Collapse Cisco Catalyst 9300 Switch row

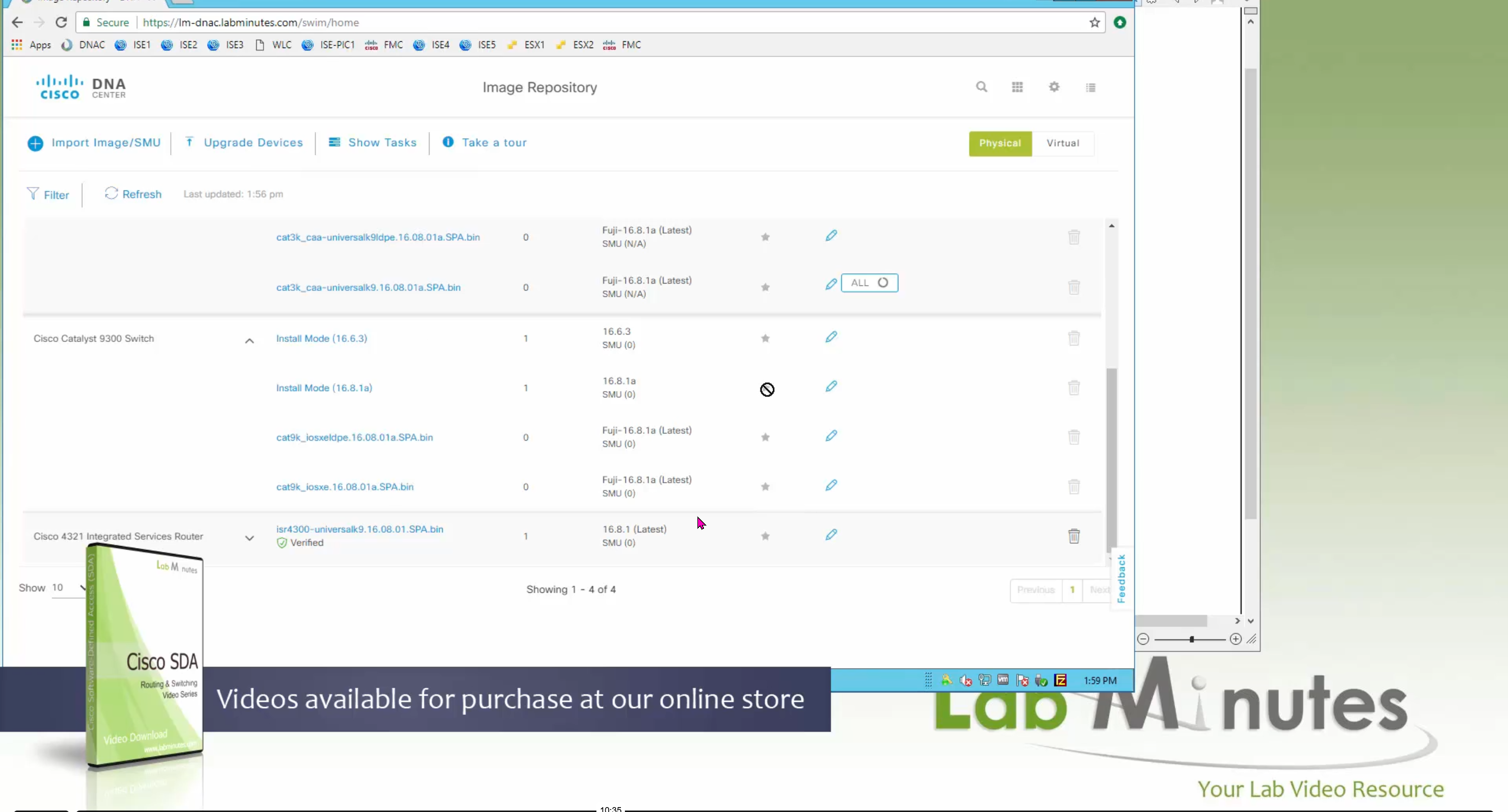pyautogui.click(x=249, y=341)
